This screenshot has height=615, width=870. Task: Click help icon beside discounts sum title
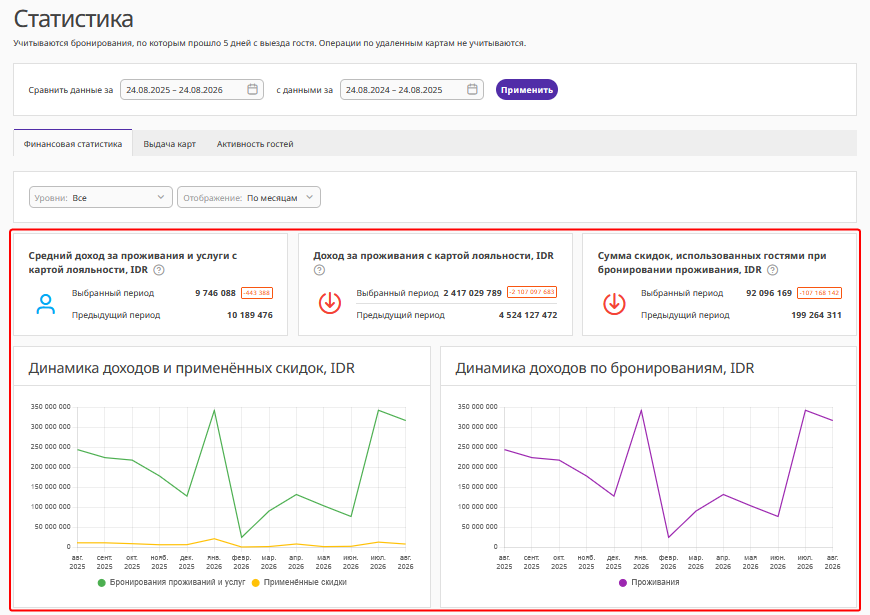pyautogui.click(x=772, y=270)
